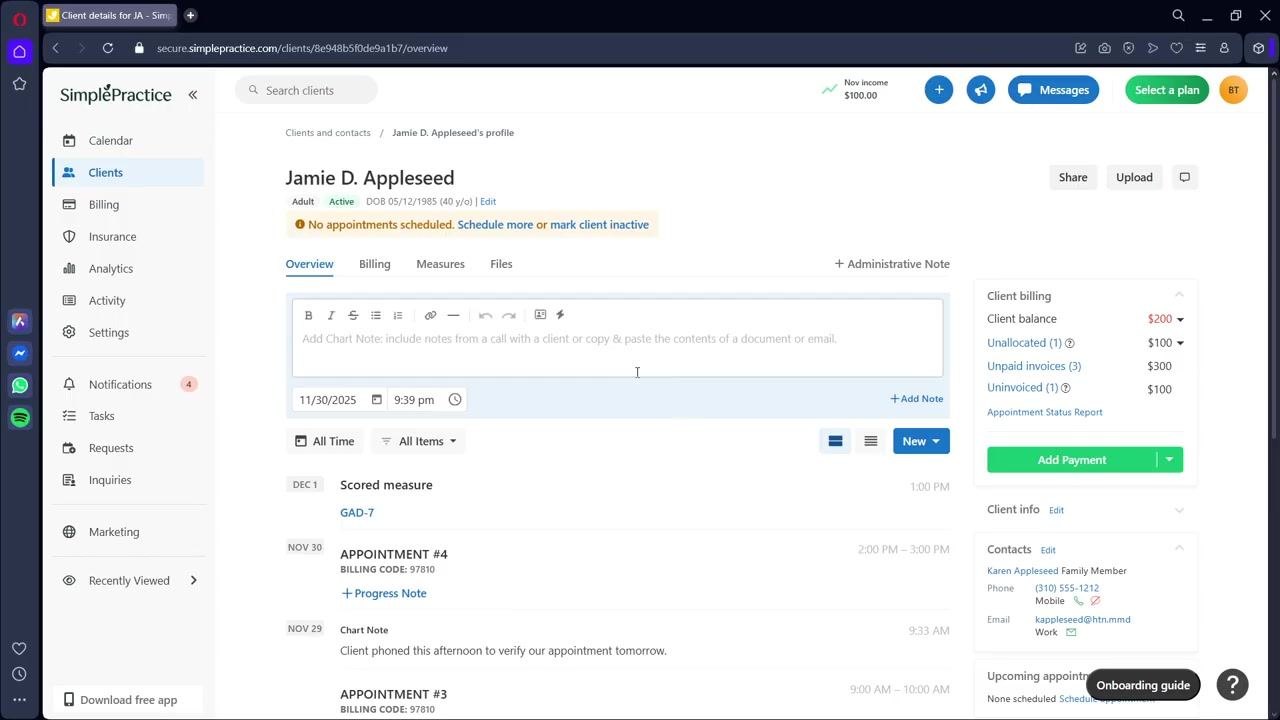Image resolution: width=1280 pixels, height=720 pixels.
Task: Insert horizontal rule in chart note
Action: pos(453,315)
